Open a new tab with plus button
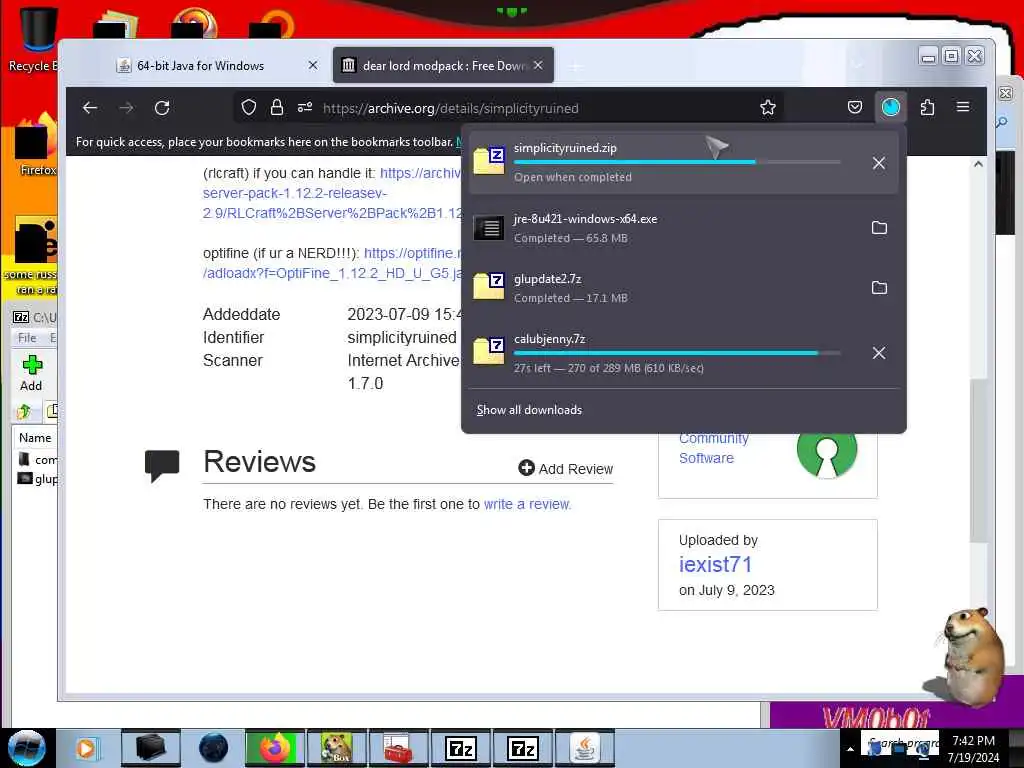 [575, 67]
